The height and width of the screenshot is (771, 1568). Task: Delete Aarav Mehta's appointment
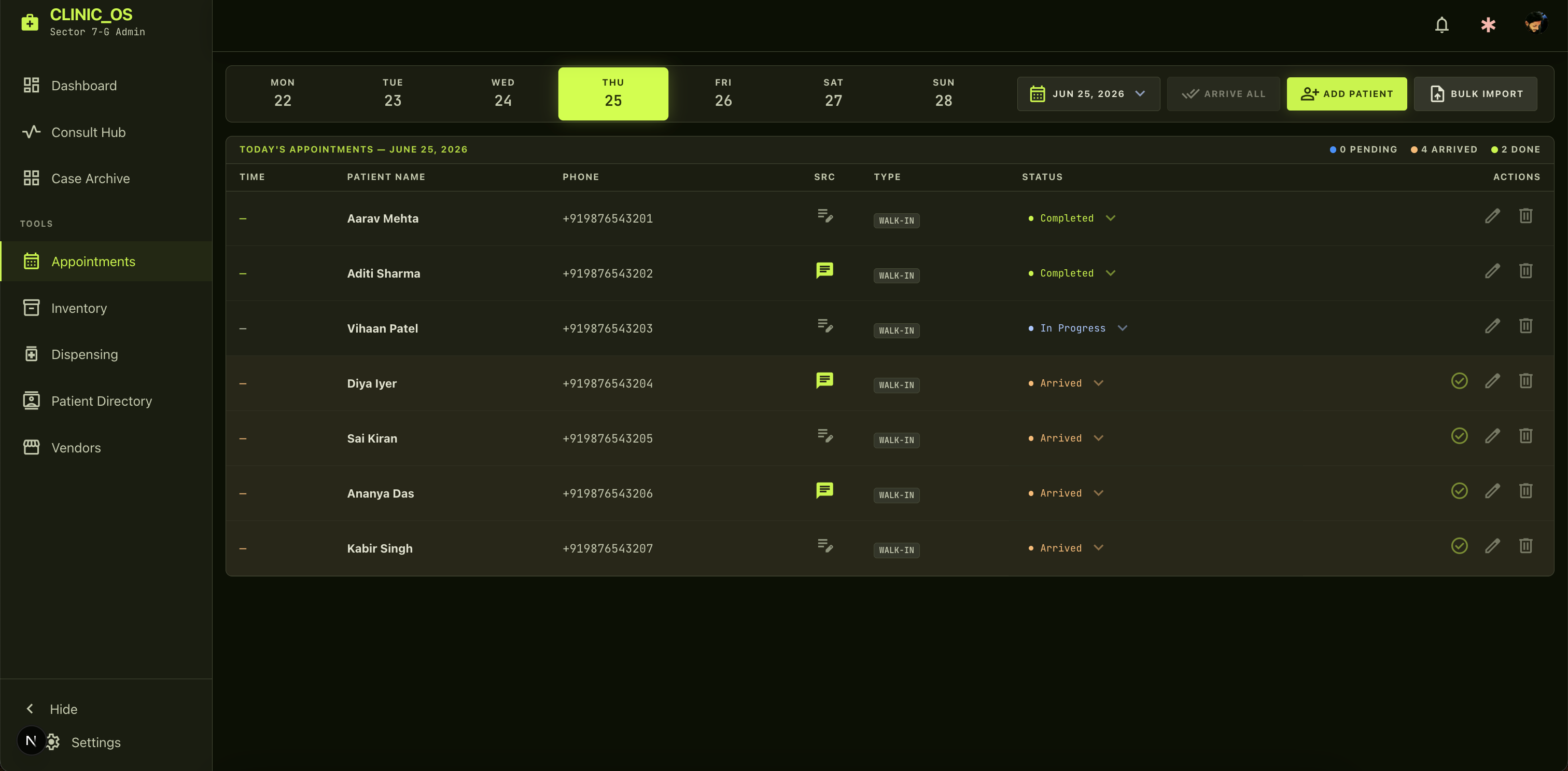(1525, 216)
